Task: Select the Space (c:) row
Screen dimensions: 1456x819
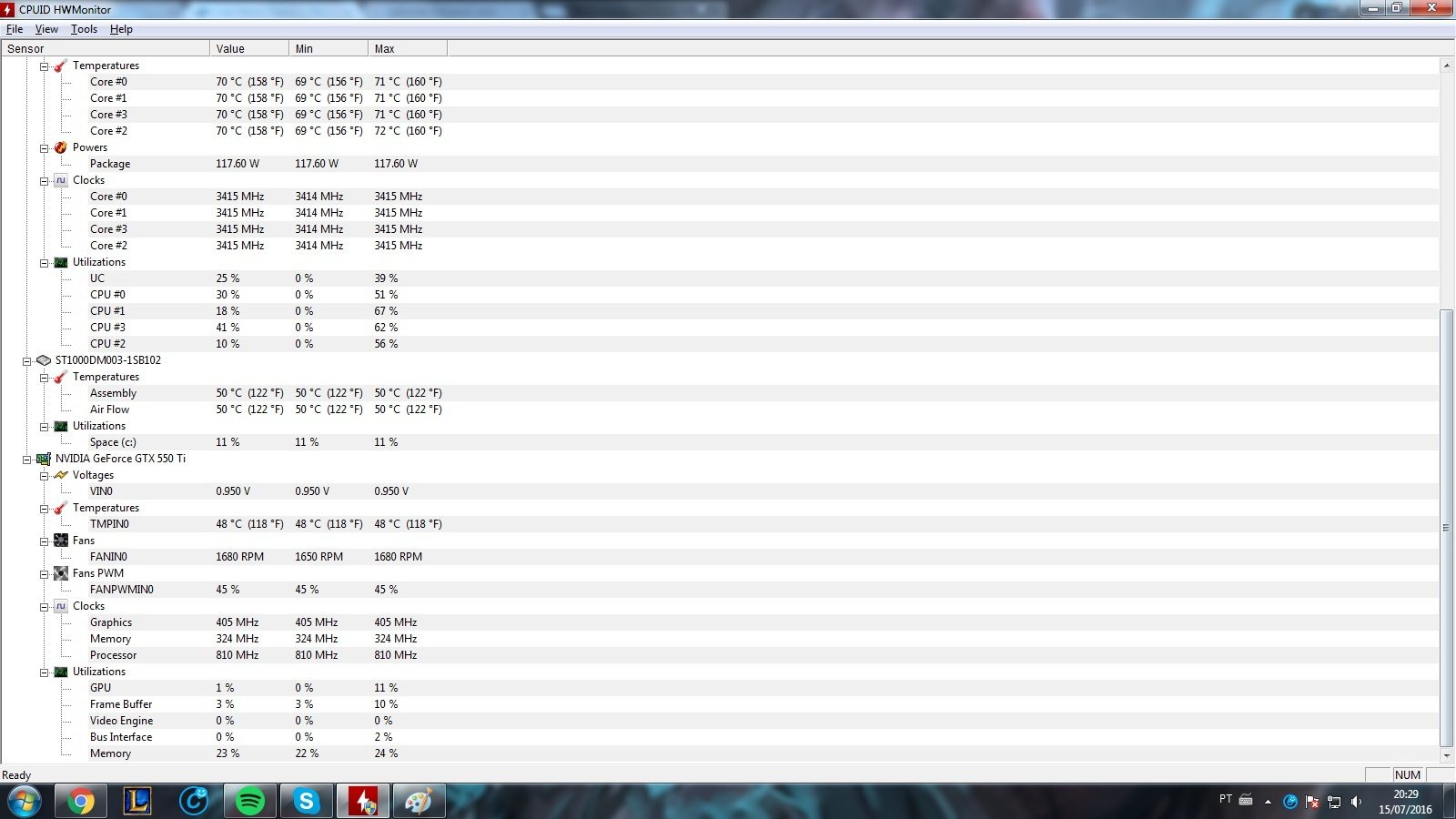Action: point(719,442)
